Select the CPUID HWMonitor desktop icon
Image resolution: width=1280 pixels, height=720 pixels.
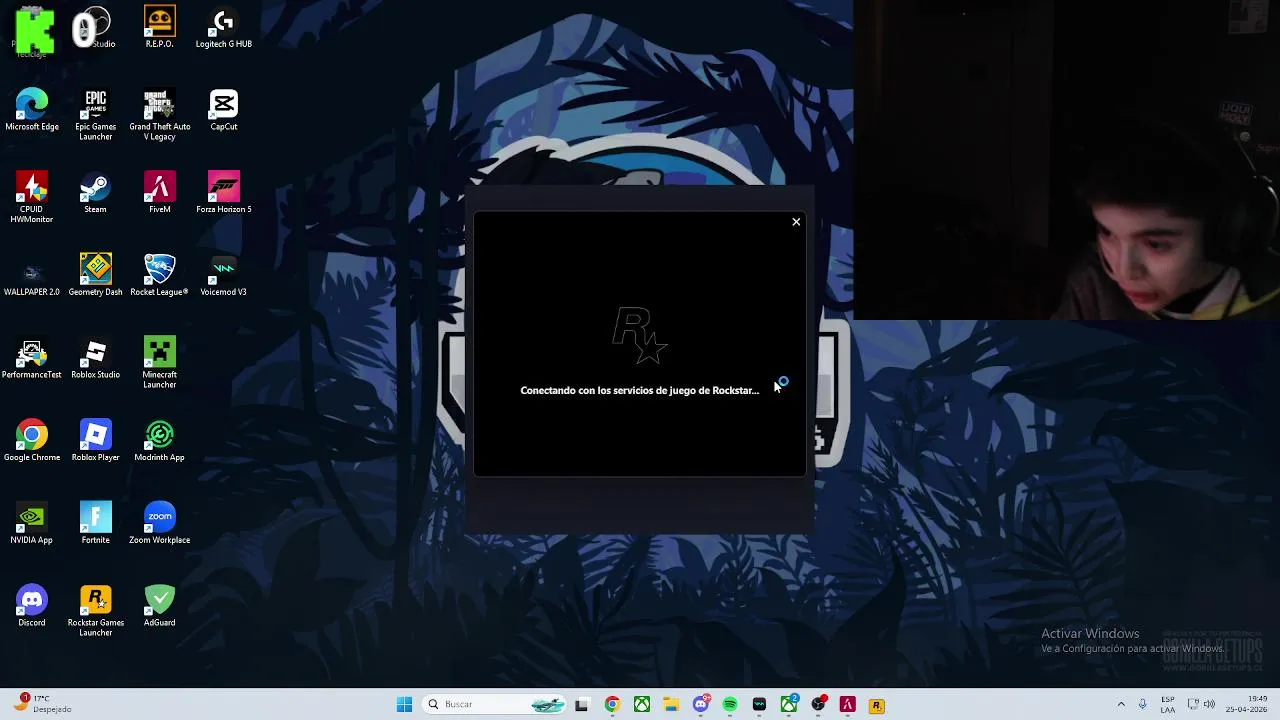(32, 197)
